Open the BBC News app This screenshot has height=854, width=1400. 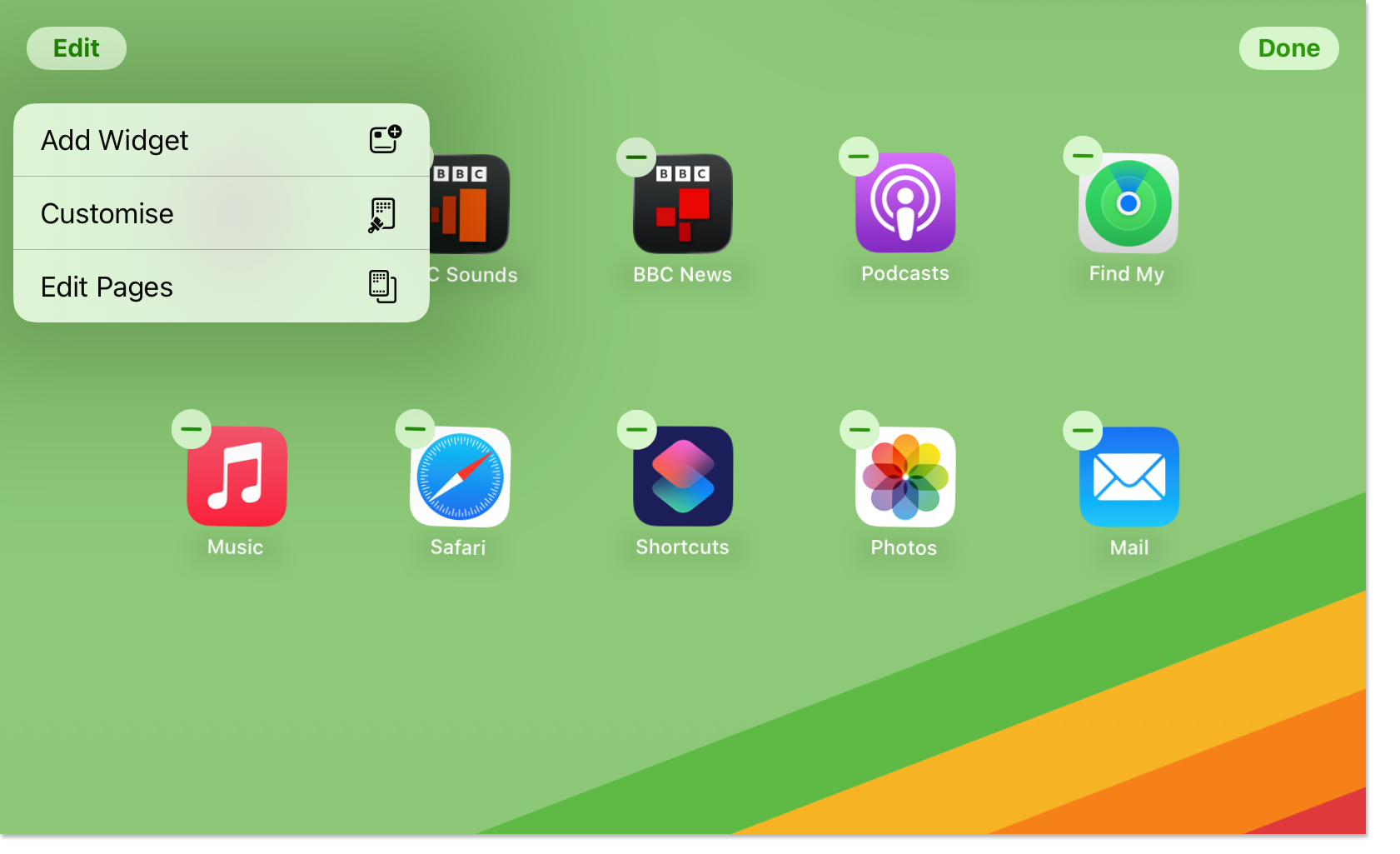coord(682,202)
